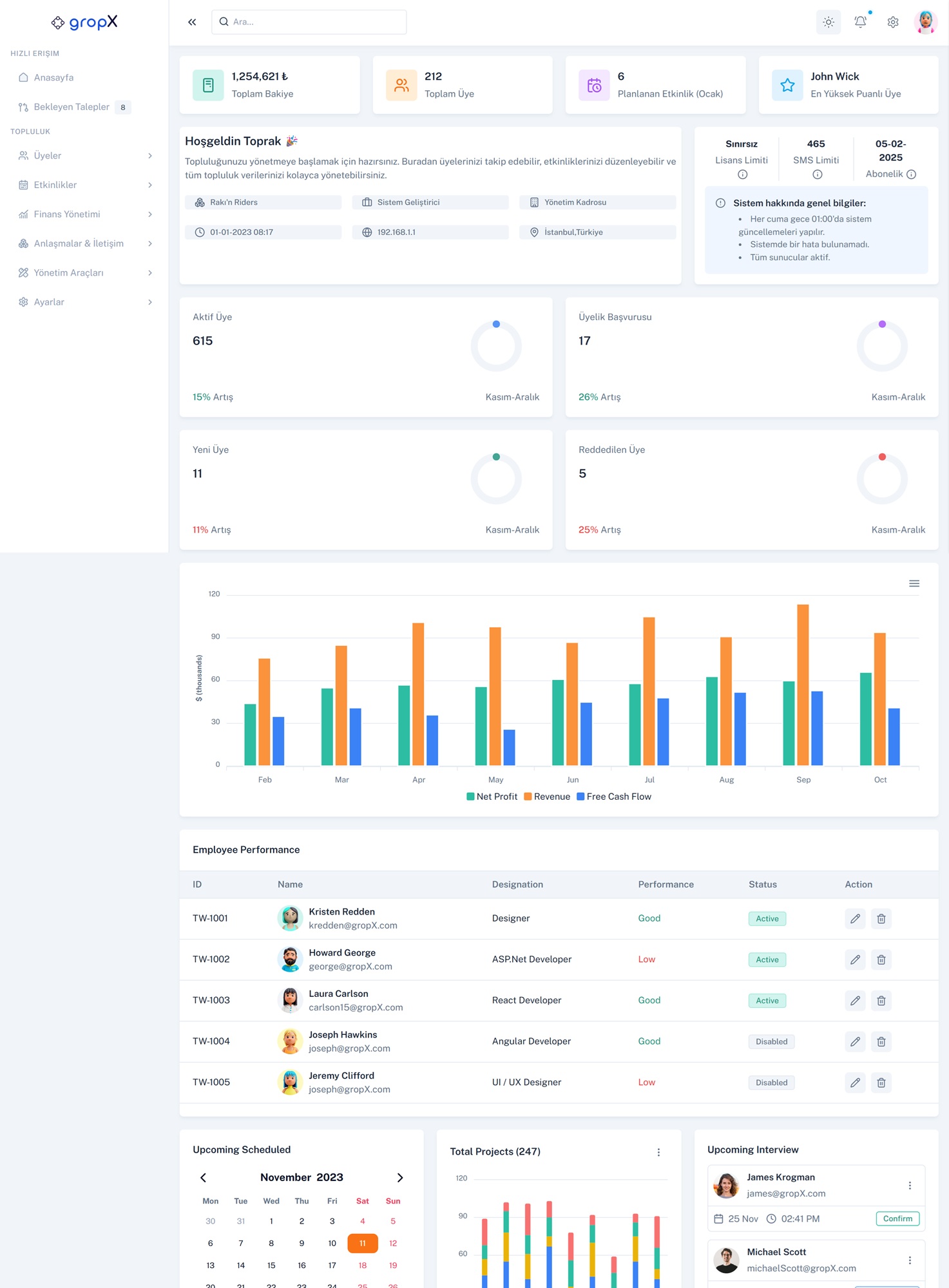Expand Finans Yönetimi sidebar menu

[x=84, y=214]
